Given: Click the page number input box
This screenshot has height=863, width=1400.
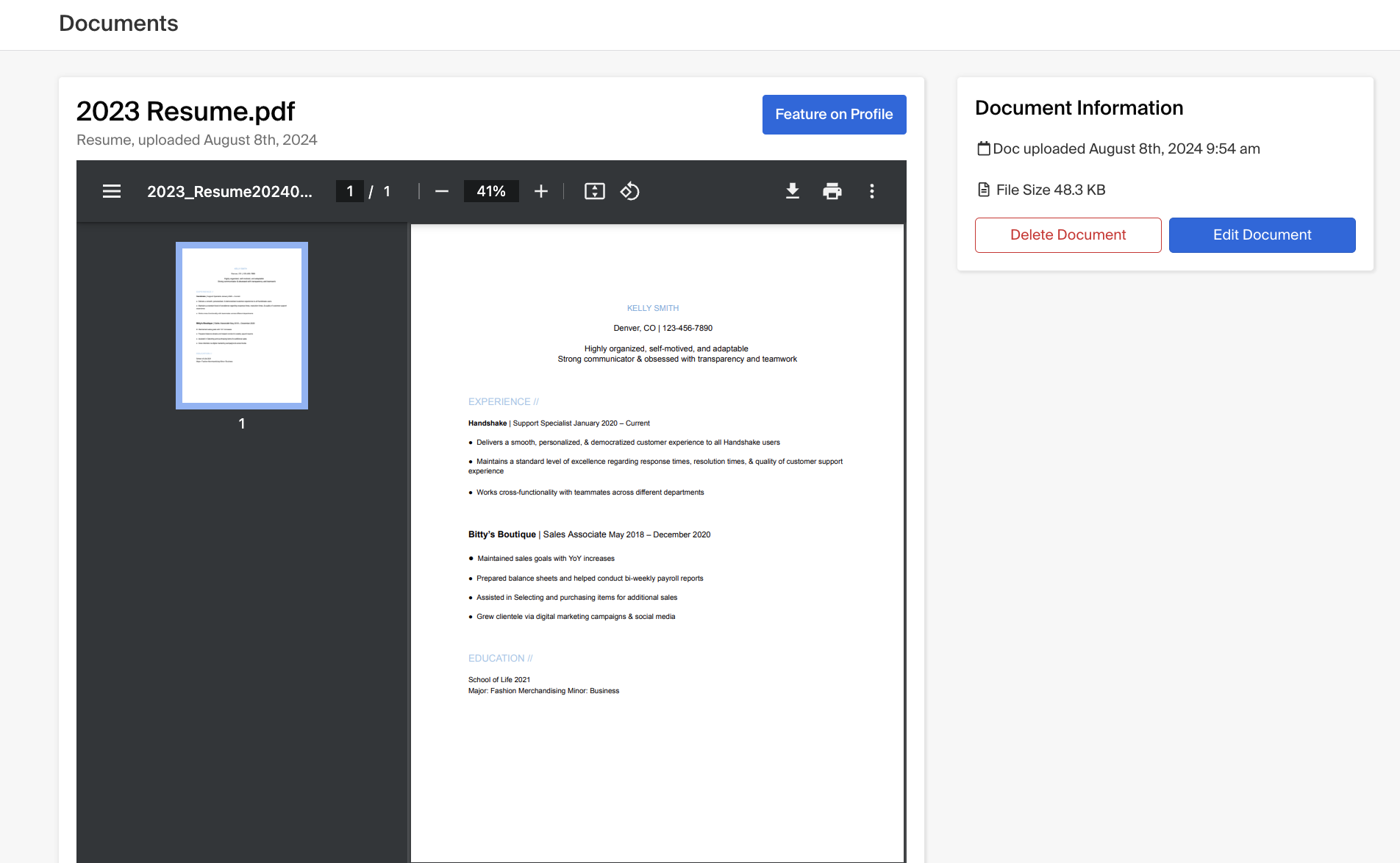Looking at the screenshot, I should click(349, 191).
